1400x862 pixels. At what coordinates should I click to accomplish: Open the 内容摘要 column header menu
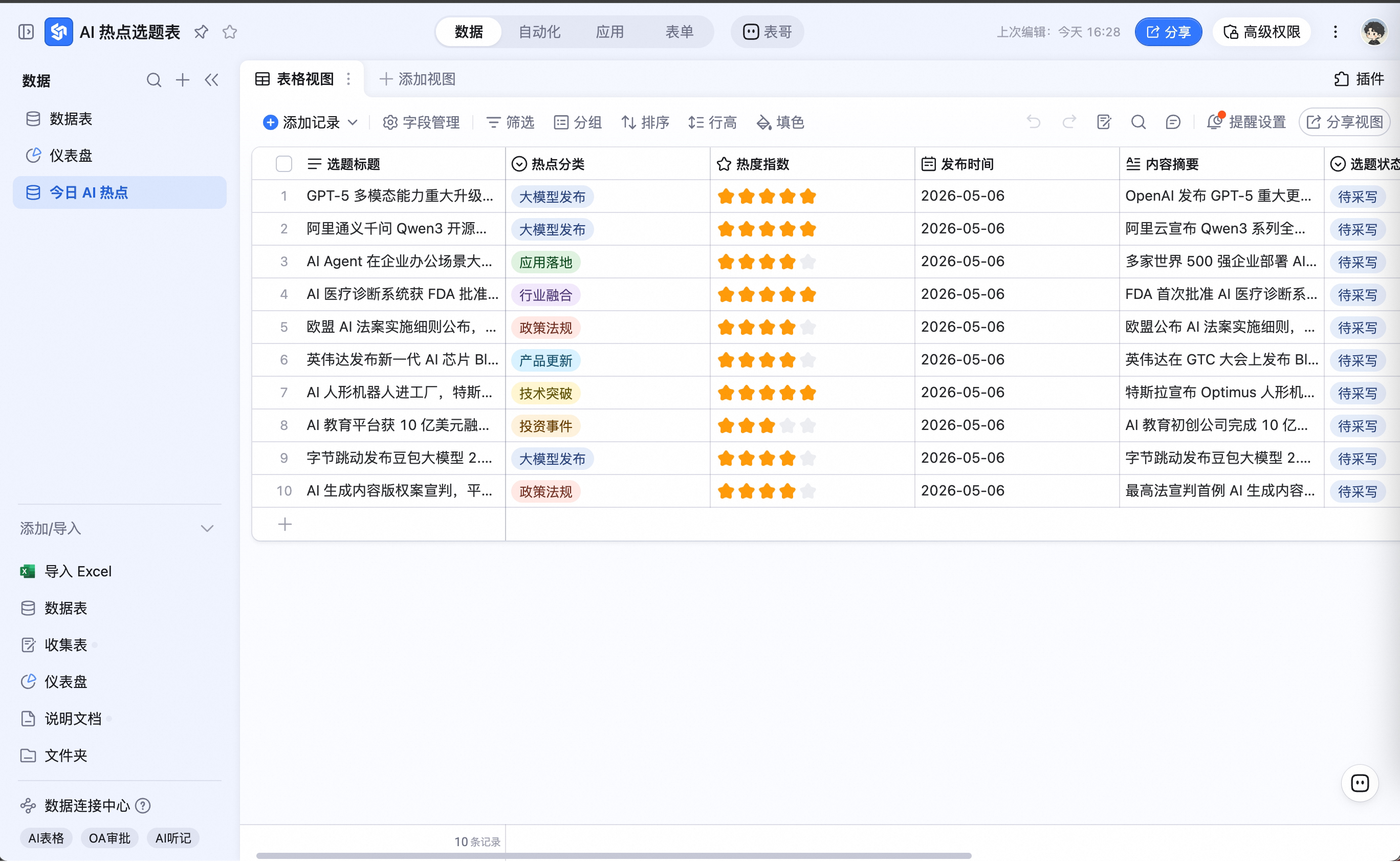(x=1221, y=164)
